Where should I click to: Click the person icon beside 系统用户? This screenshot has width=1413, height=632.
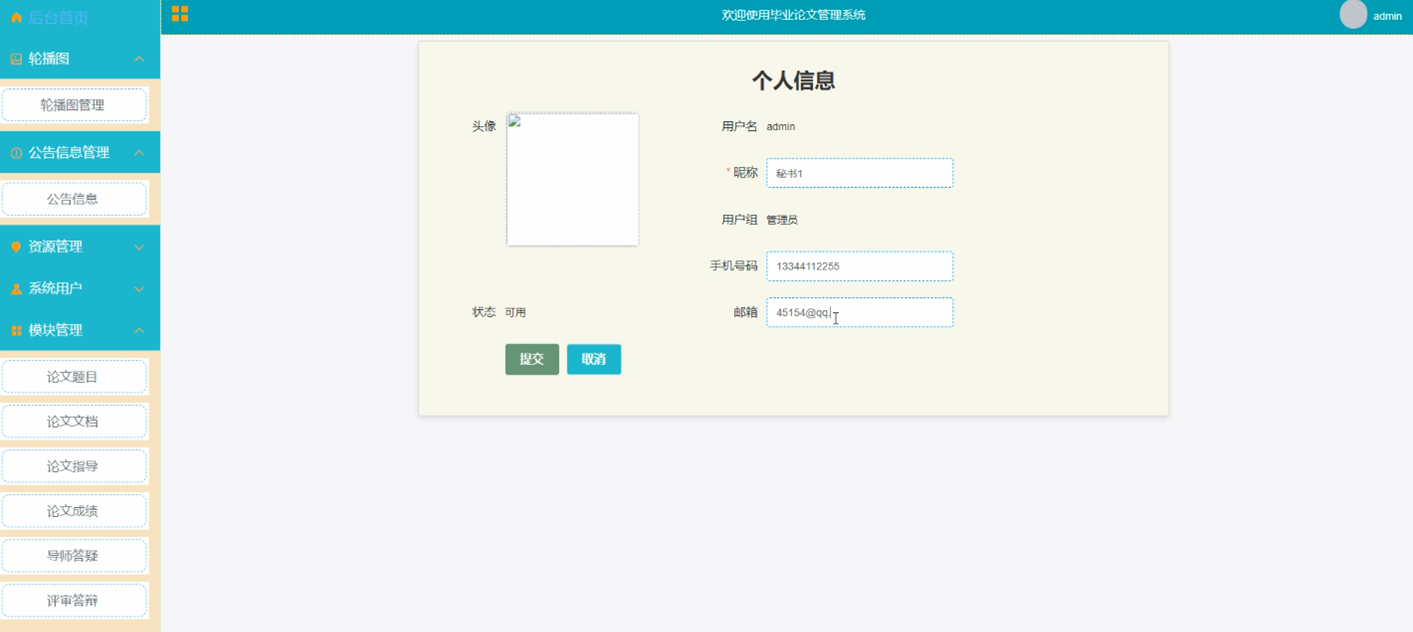(16, 289)
